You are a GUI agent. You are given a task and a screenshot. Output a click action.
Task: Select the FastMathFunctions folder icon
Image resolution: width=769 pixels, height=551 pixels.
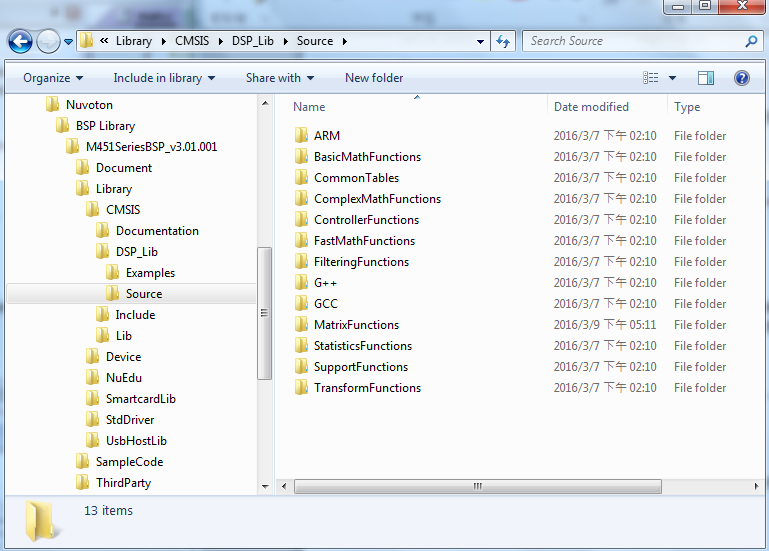[301, 241]
